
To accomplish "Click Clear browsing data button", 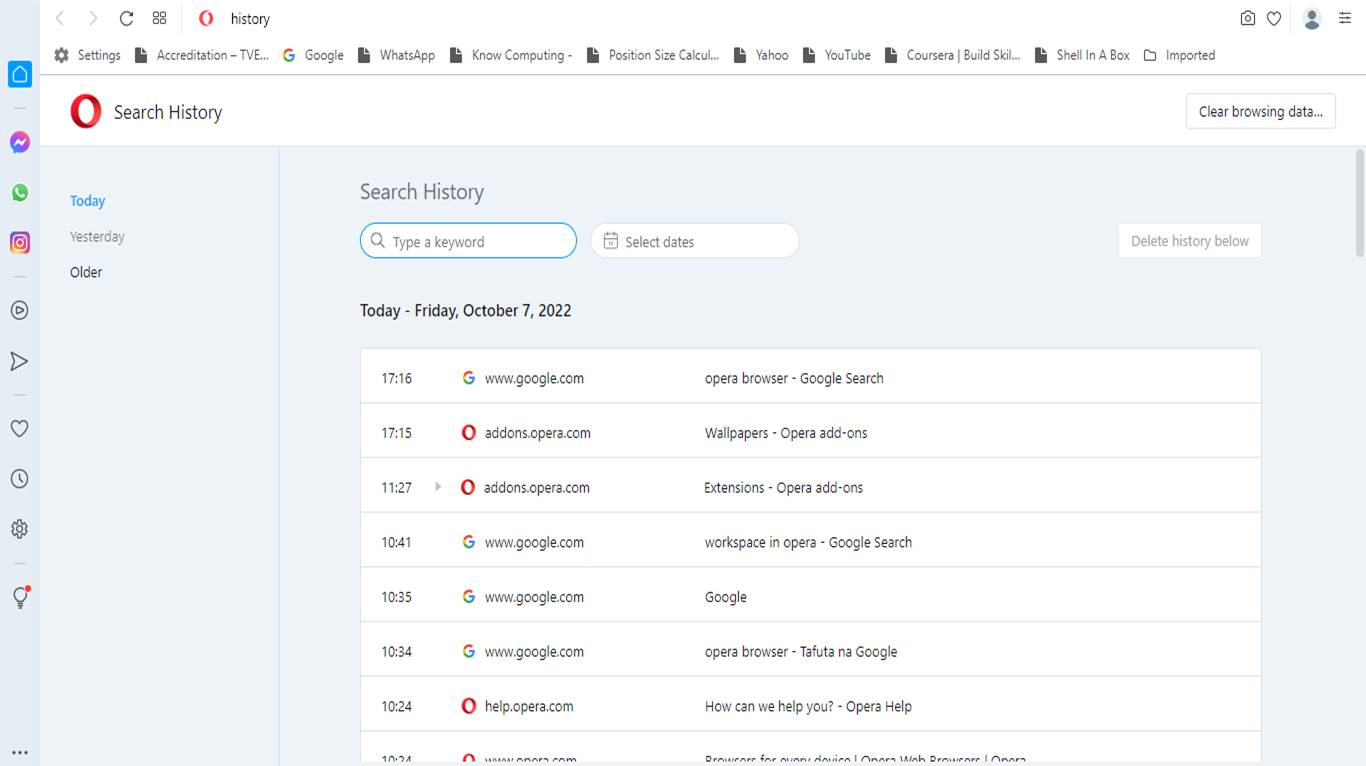I will [x=1260, y=111].
